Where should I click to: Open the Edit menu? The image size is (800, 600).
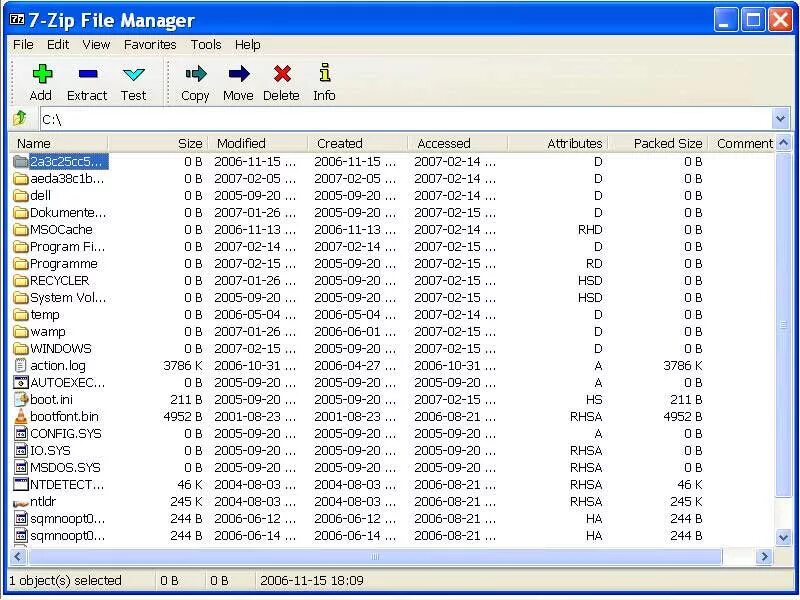pos(58,45)
